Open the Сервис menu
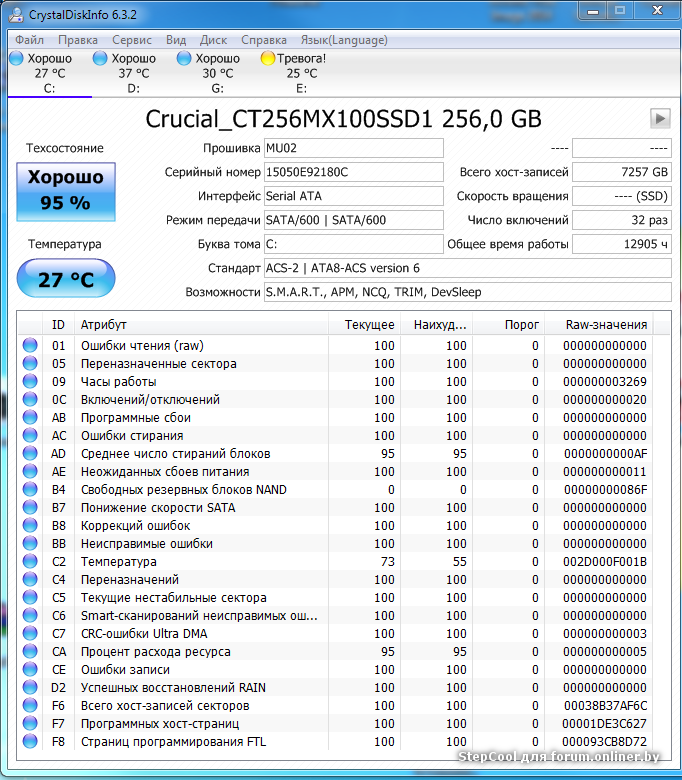The height and width of the screenshot is (780, 682). tap(132, 40)
